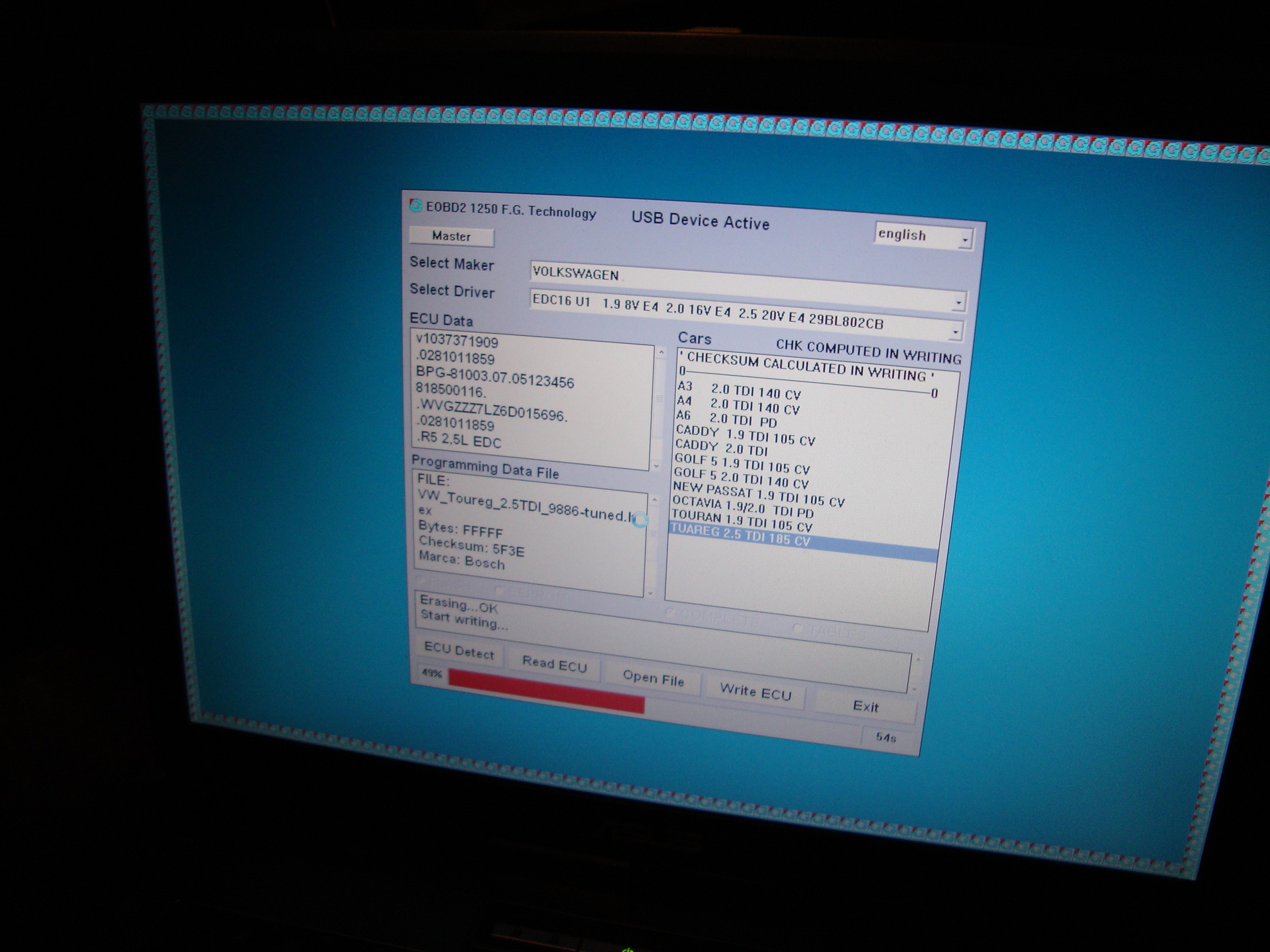The image size is (1270, 952).
Task: Click the Checksum: 5F3E line
Action: tap(472, 546)
